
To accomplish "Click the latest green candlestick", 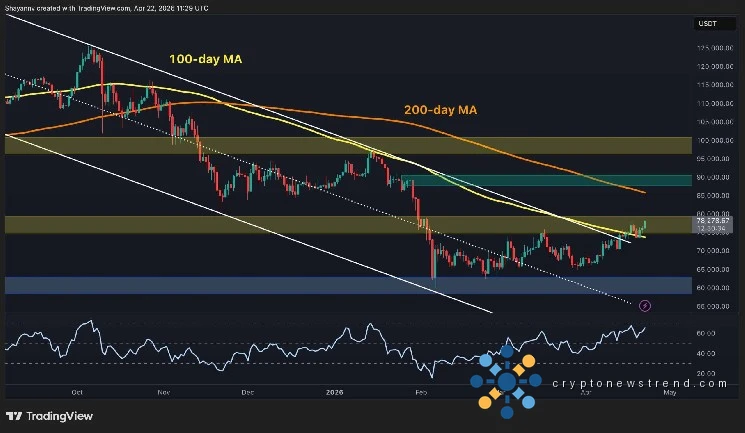I will (645, 226).
